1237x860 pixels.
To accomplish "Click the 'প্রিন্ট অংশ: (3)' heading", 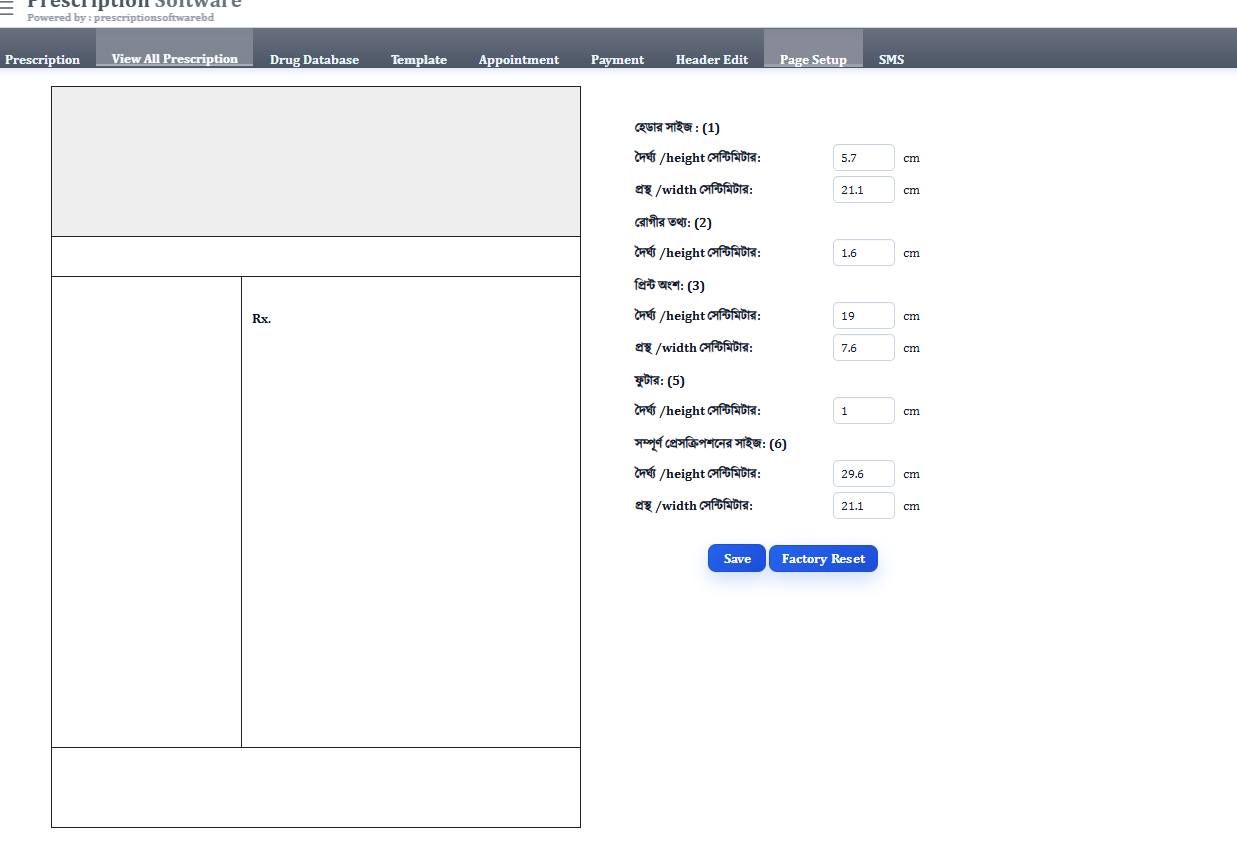I will [x=669, y=285].
